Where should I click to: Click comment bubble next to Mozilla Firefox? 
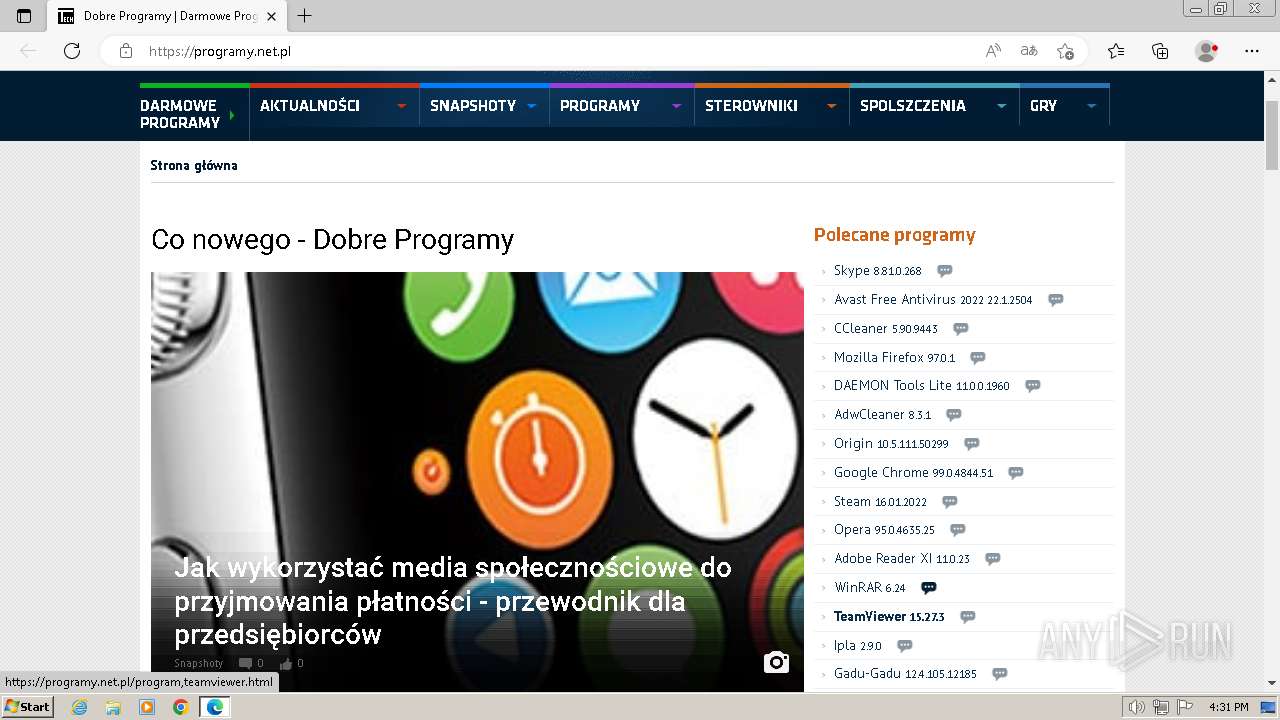point(978,358)
